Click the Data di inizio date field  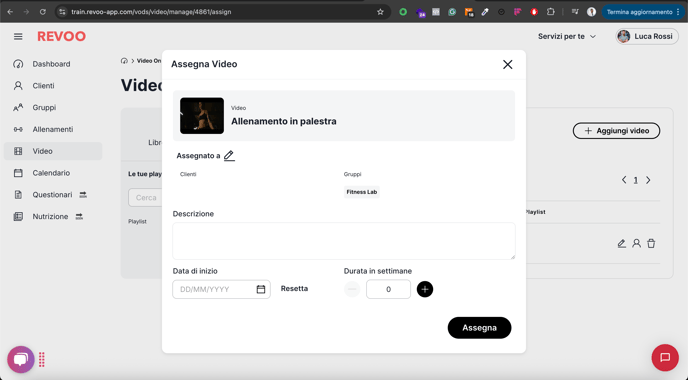(222, 289)
